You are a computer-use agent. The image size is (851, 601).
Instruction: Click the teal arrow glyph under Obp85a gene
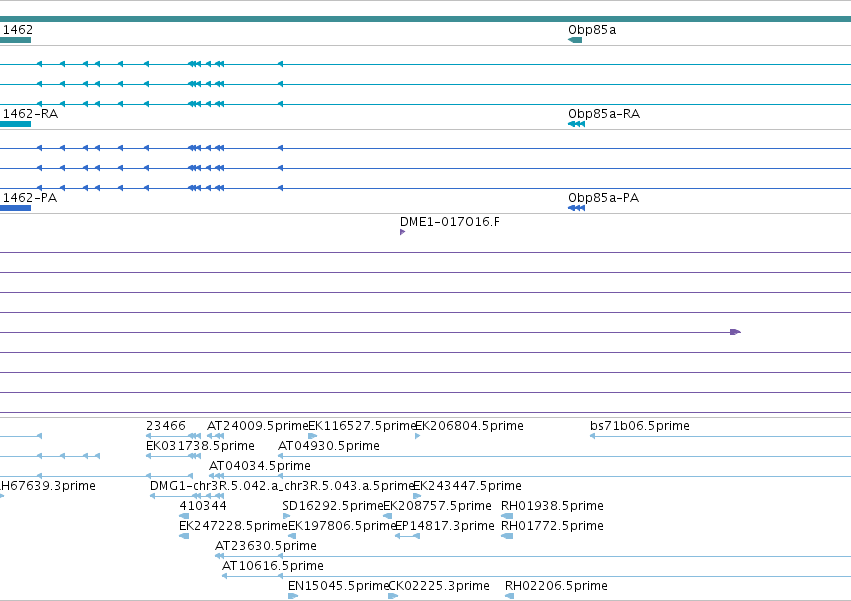pyautogui.click(x=575, y=40)
